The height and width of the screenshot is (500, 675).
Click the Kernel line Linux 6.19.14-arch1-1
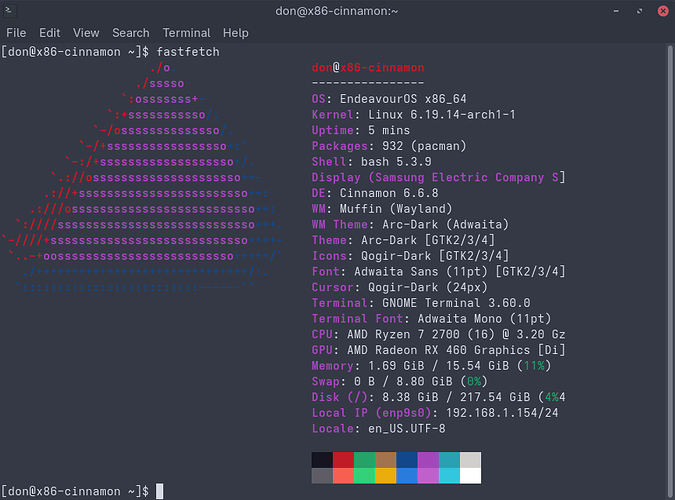pos(414,115)
